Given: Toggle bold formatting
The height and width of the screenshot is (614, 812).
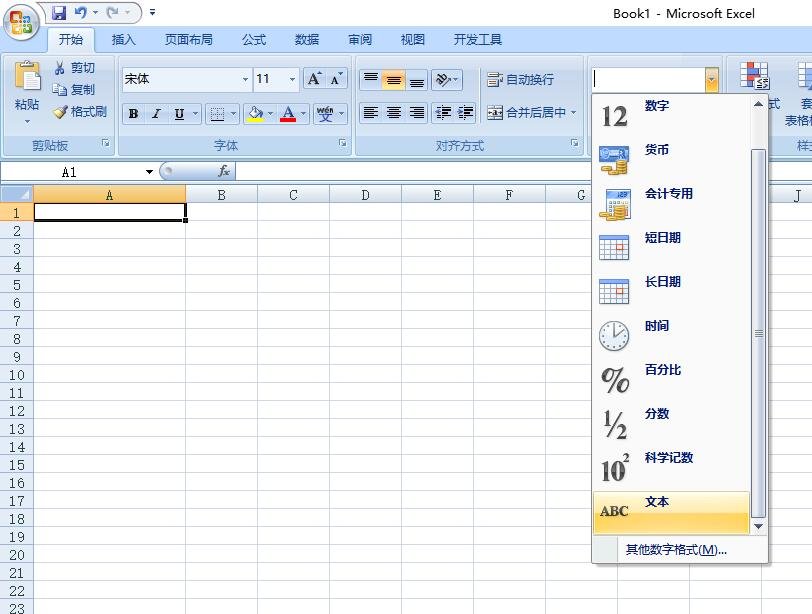Looking at the screenshot, I should (x=133, y=113).
